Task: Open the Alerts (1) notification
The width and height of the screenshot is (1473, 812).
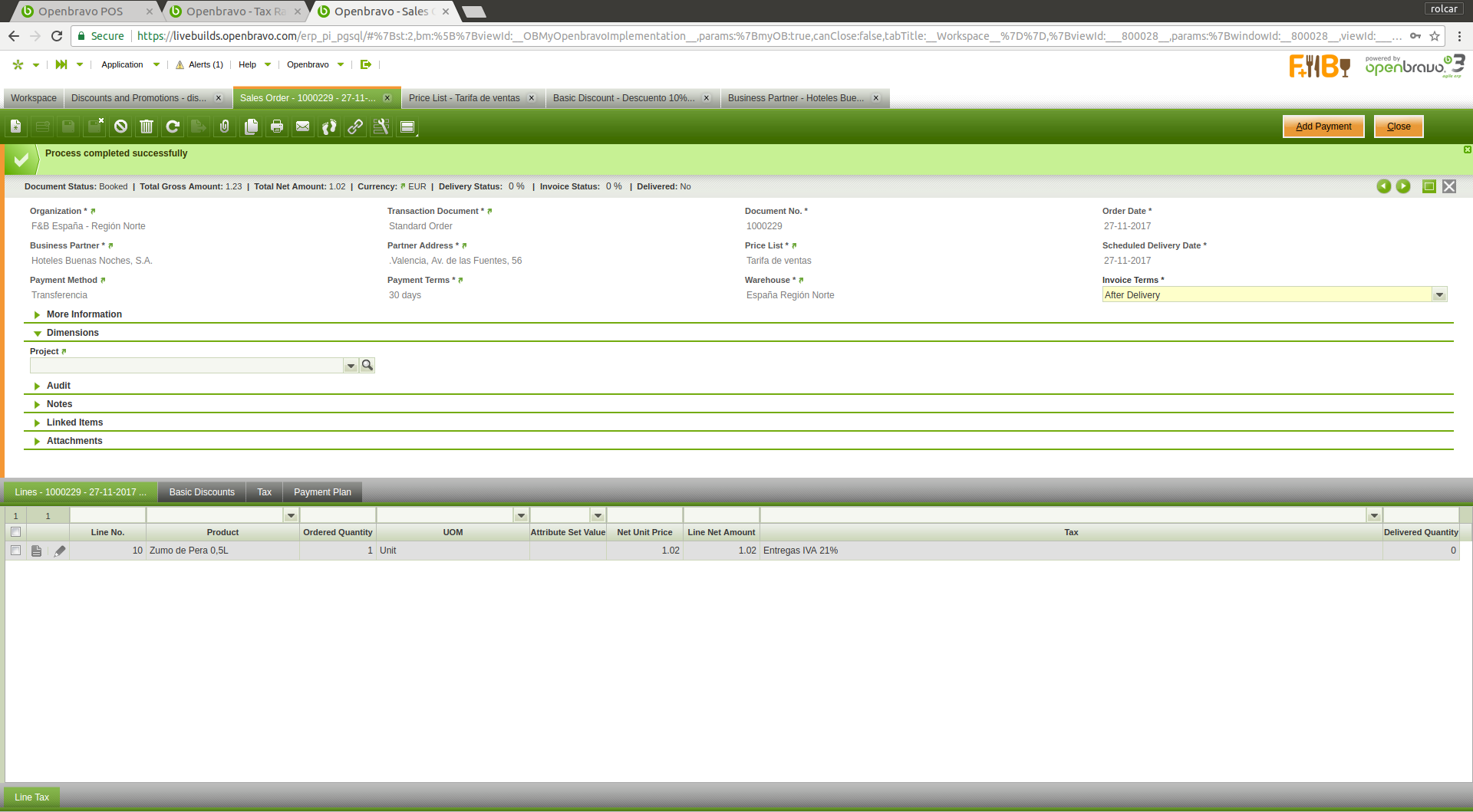Action: [199, 64]
